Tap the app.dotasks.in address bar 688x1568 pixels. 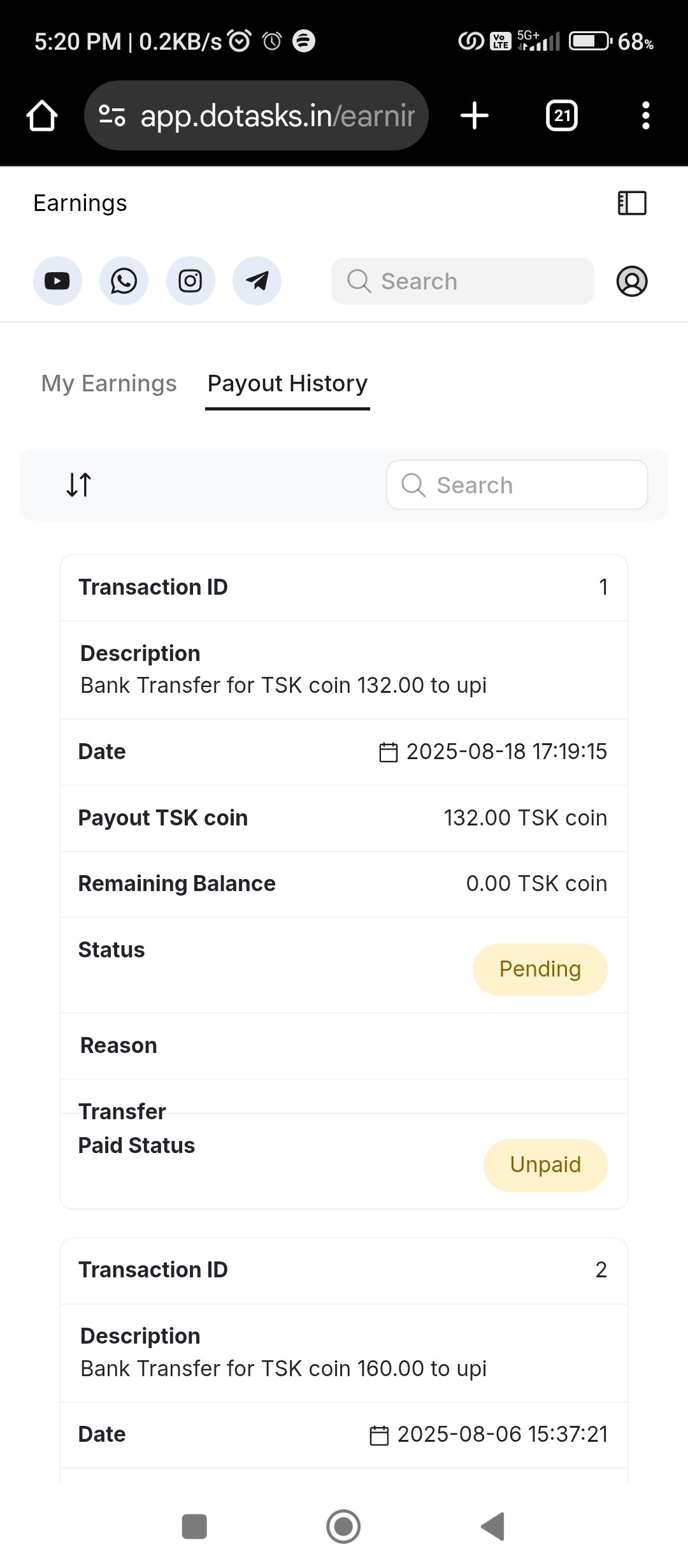(x=277, y=116)
